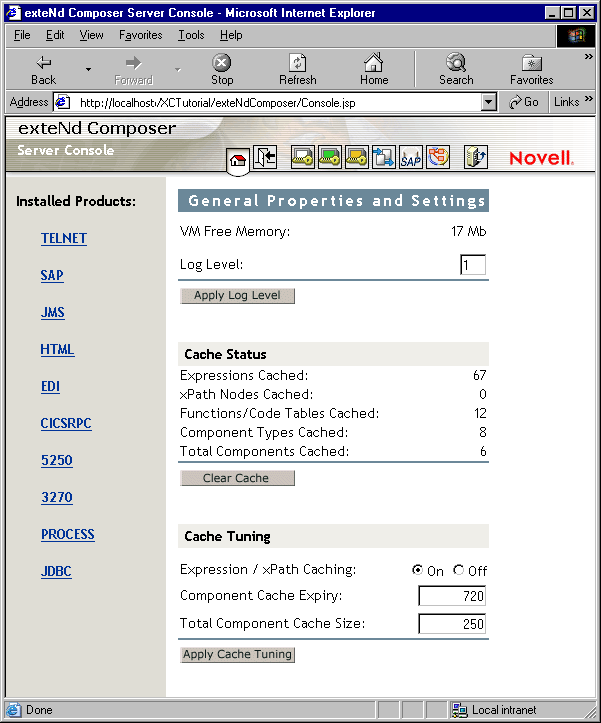This screenshot has height=723, width=601.
Task: Open the blue arrows document transfer icon
Action: [384, 157]
